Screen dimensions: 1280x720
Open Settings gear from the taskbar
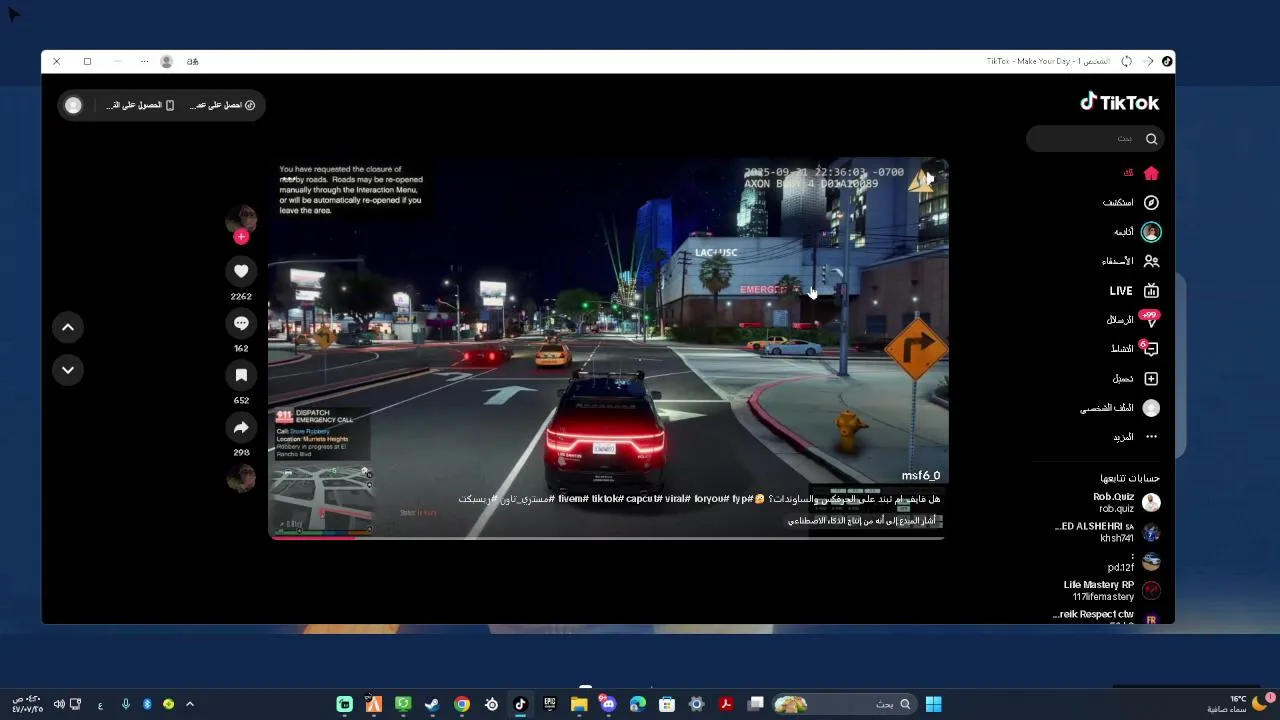pos(697,704)
